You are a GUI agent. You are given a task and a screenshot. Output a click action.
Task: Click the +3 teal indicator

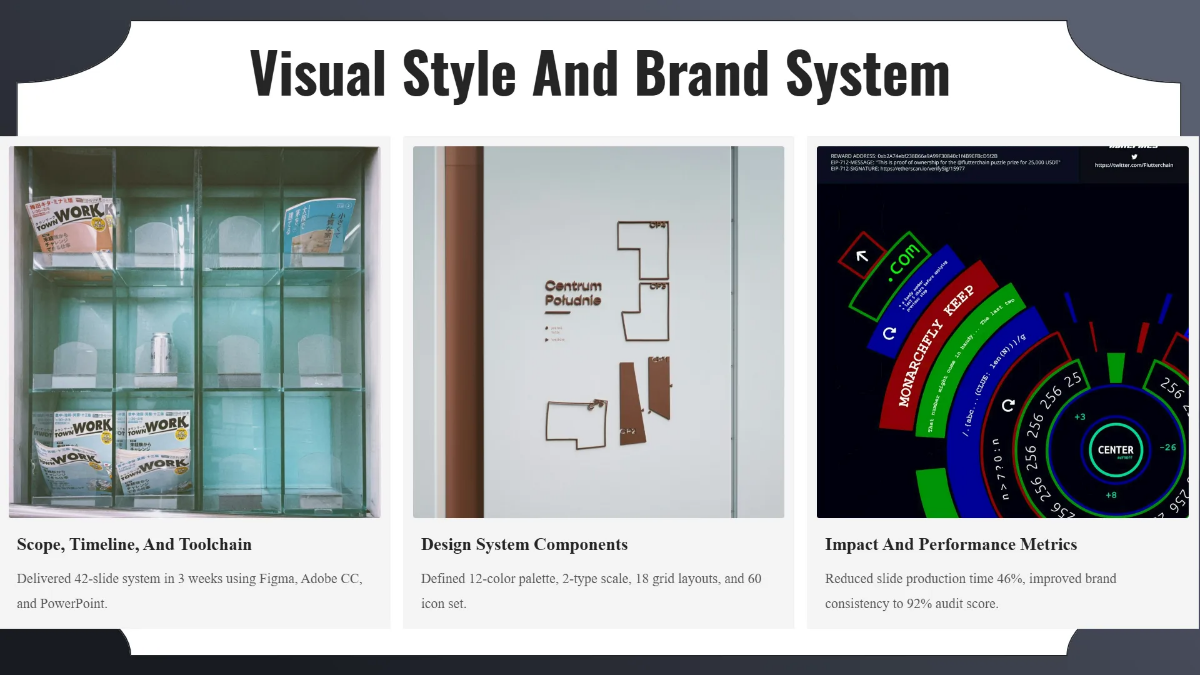point(1079,417)
